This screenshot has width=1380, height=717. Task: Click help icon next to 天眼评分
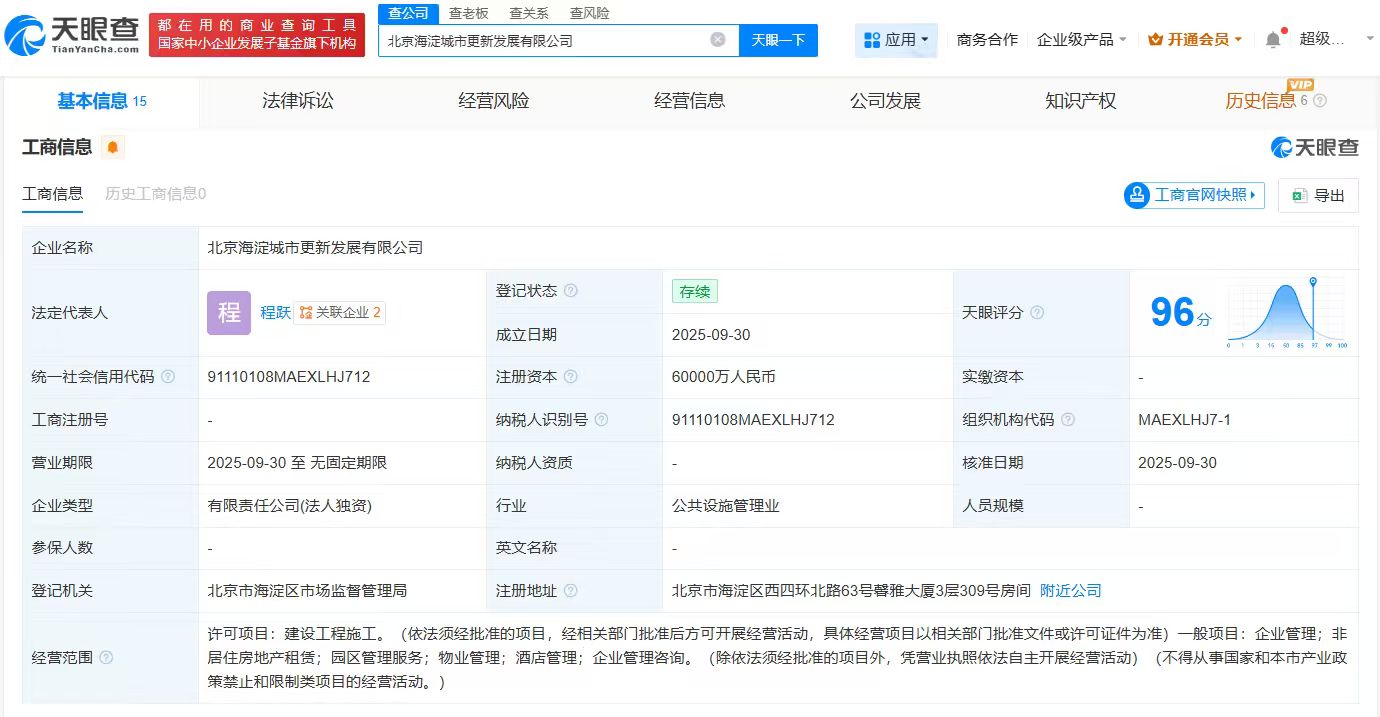coord(1037,313)
